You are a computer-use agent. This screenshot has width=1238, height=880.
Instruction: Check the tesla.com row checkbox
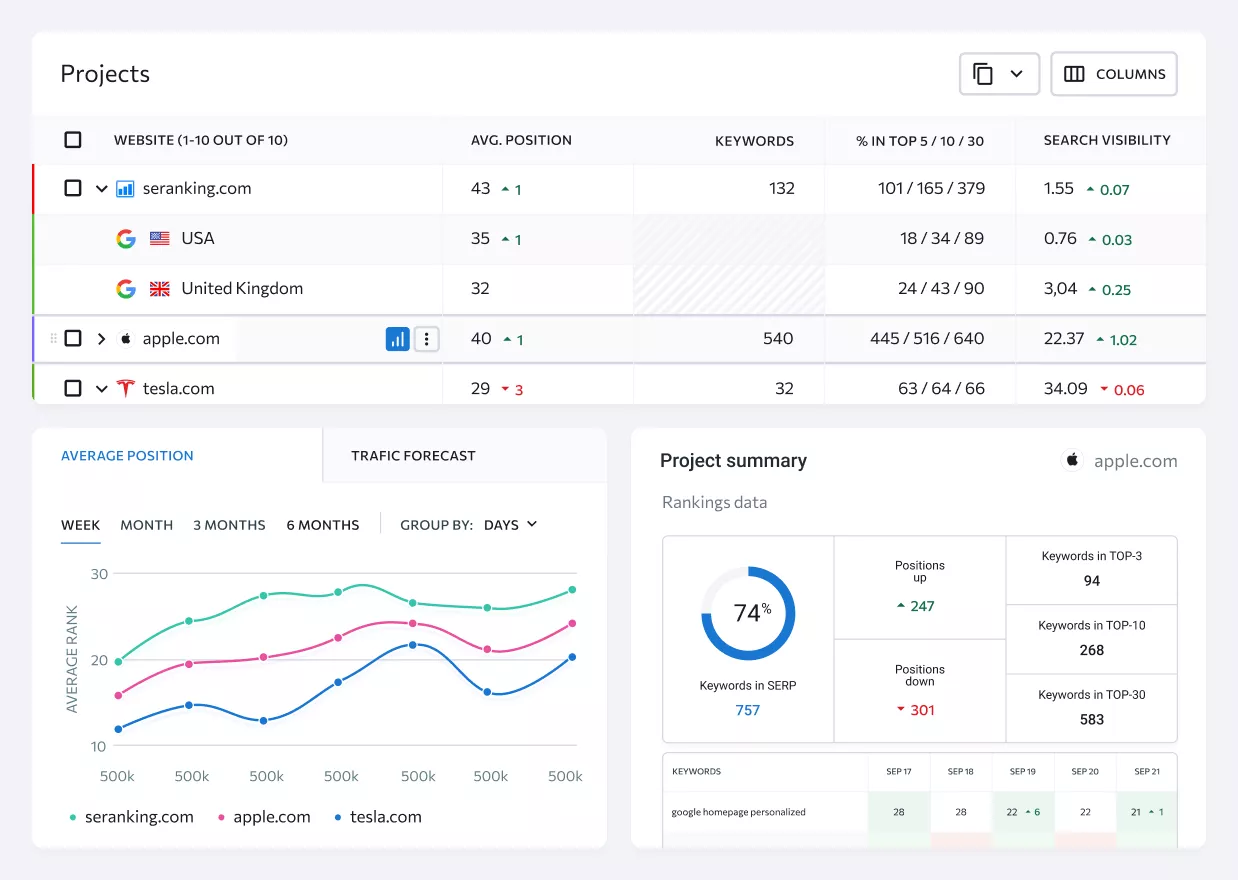(73, 388)
